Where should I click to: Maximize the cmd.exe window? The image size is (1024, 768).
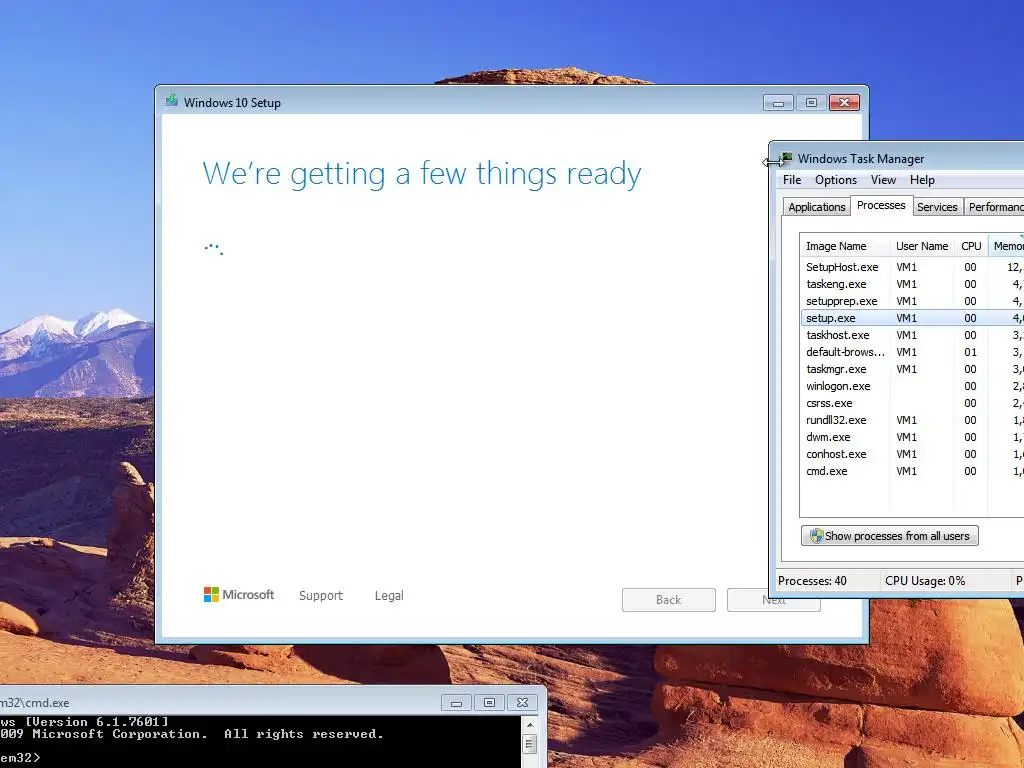coord(489,703)
